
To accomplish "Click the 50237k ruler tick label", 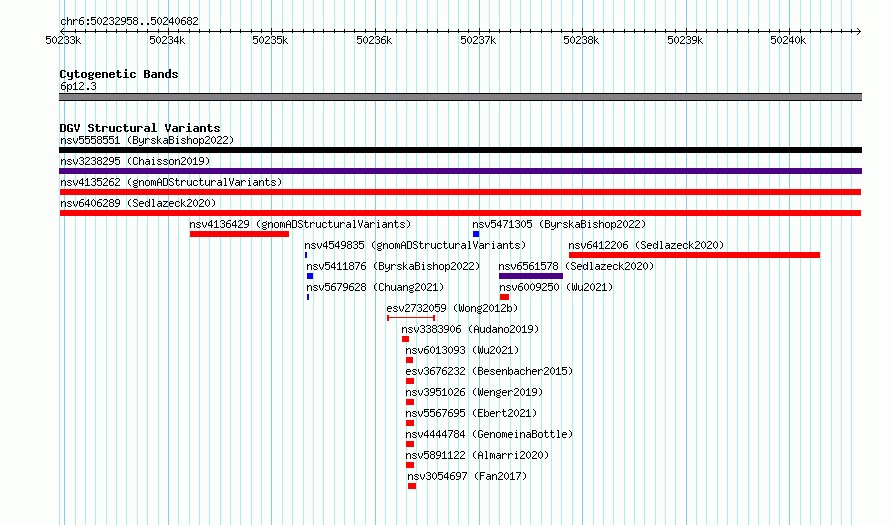I will [x=478, y=40].
